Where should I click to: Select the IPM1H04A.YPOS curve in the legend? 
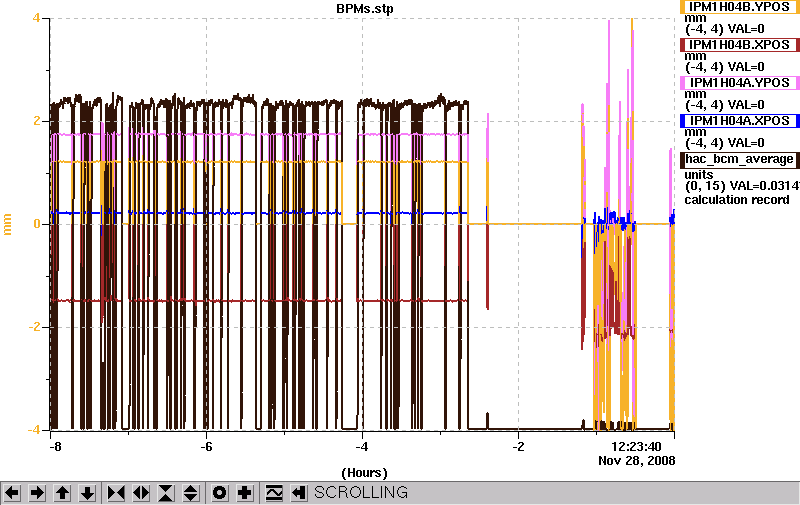click(739, 83)
